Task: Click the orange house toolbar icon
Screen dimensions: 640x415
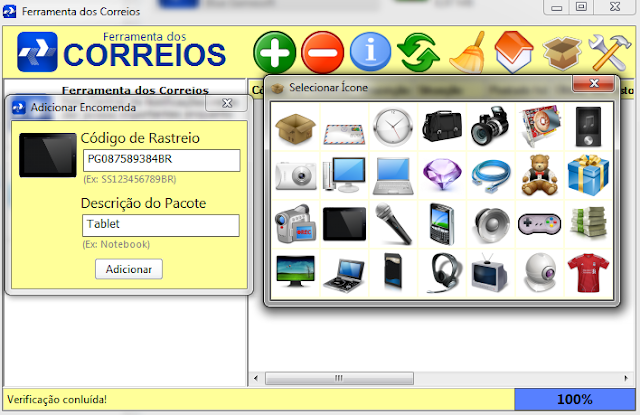Action: 514,52
